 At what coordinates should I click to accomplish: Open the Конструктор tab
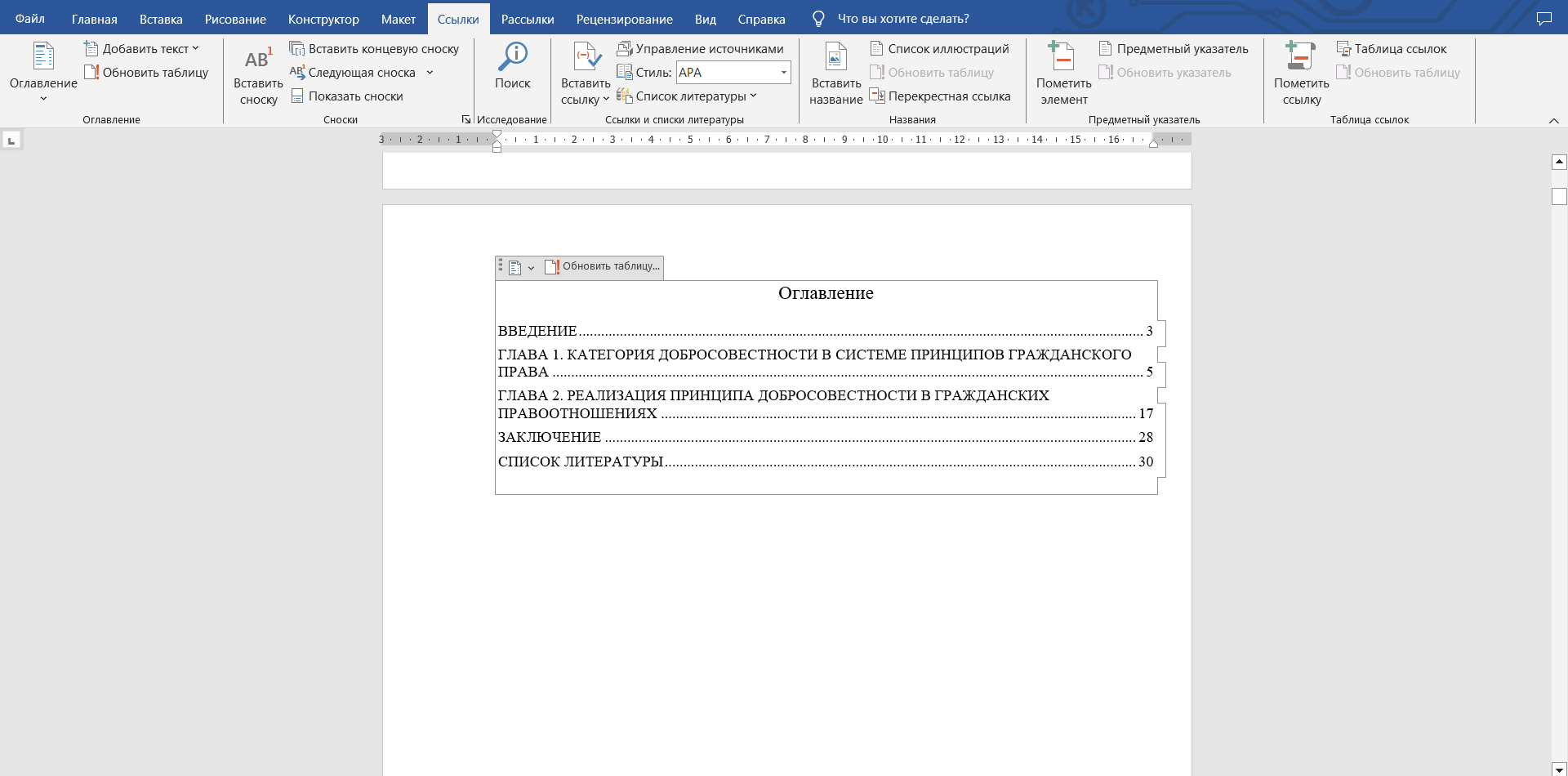[x=323, y=19]
